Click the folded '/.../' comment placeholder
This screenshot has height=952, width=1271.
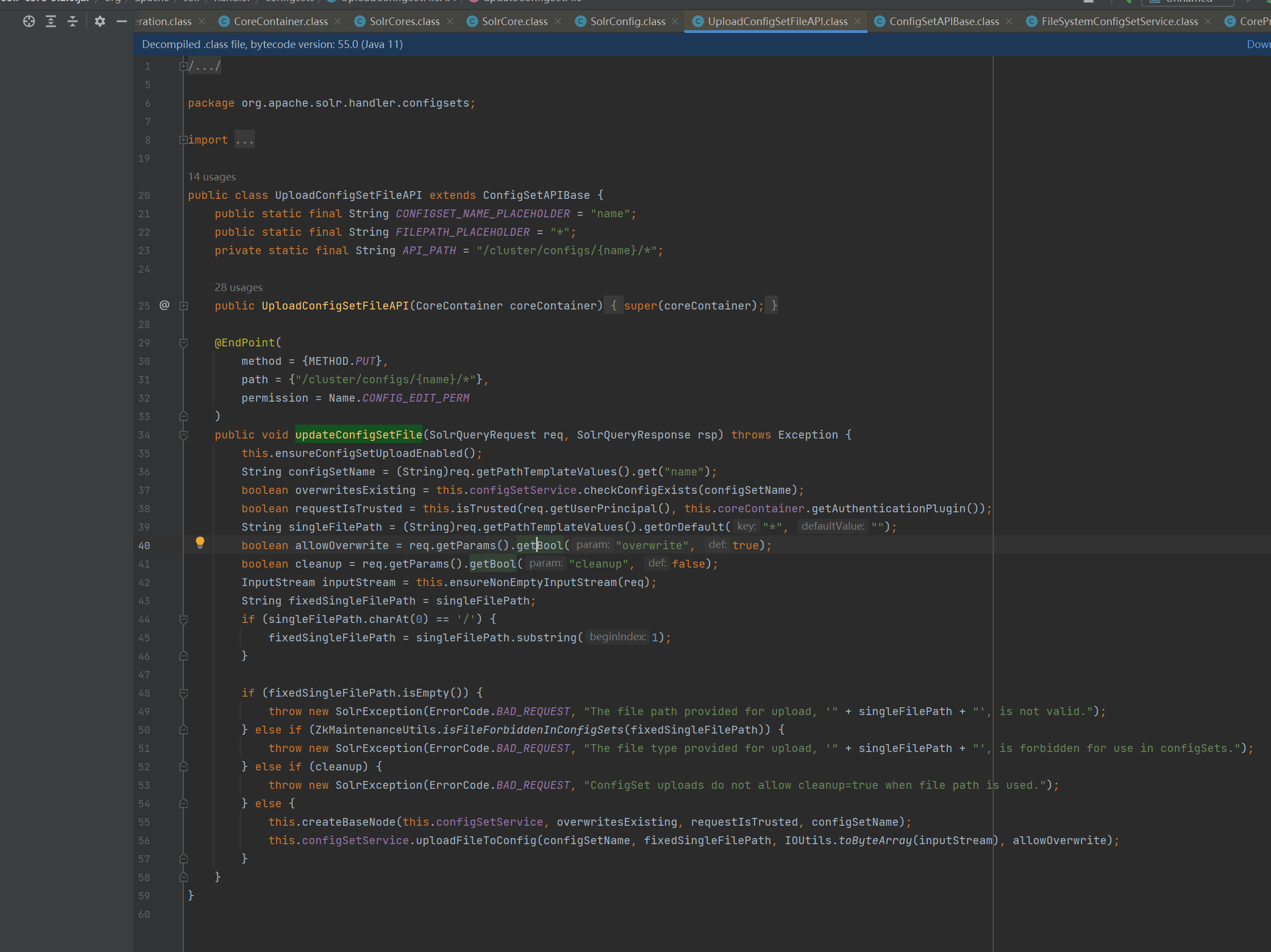[205, 66]
